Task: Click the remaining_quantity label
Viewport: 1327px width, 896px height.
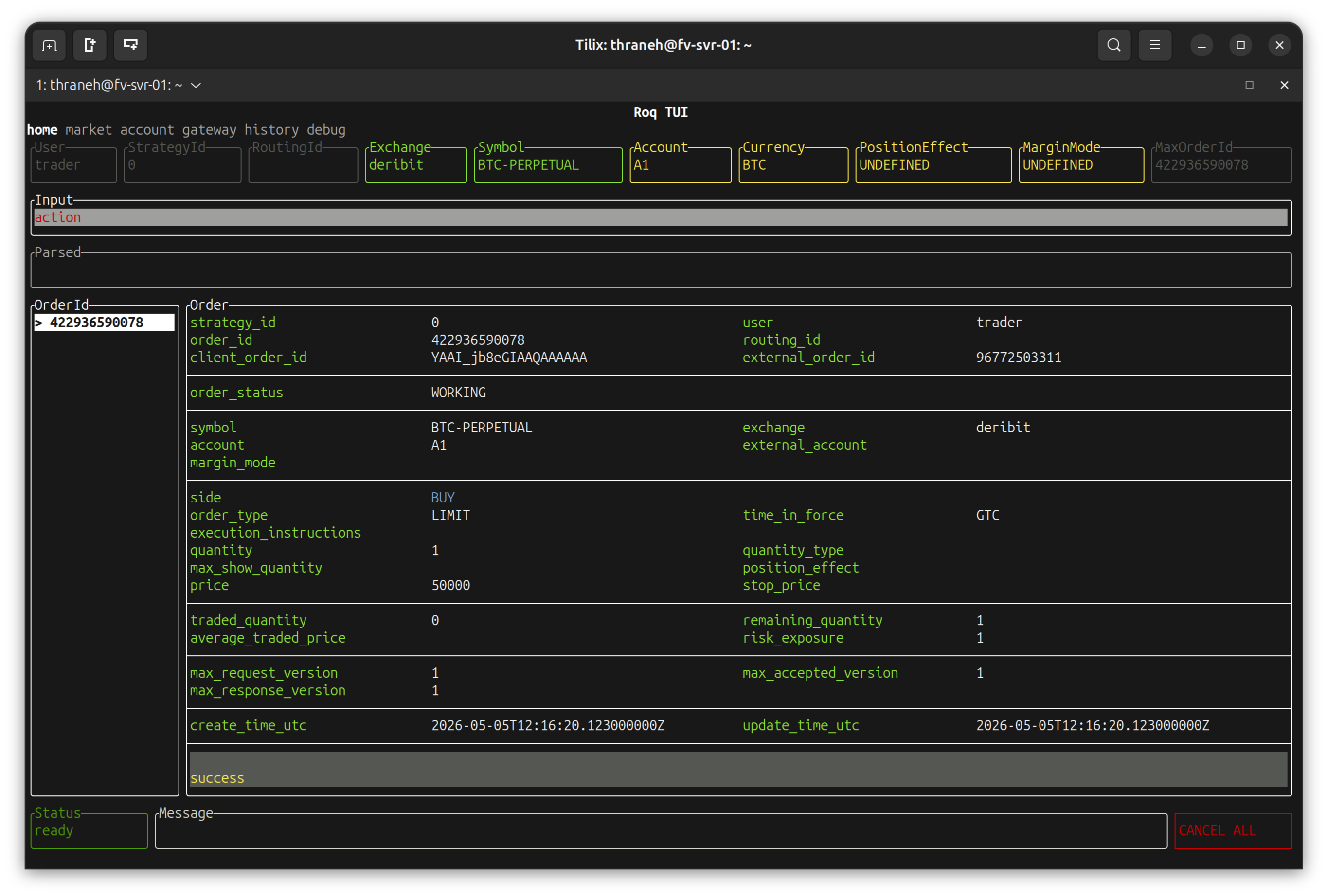Action: (812, 620)
